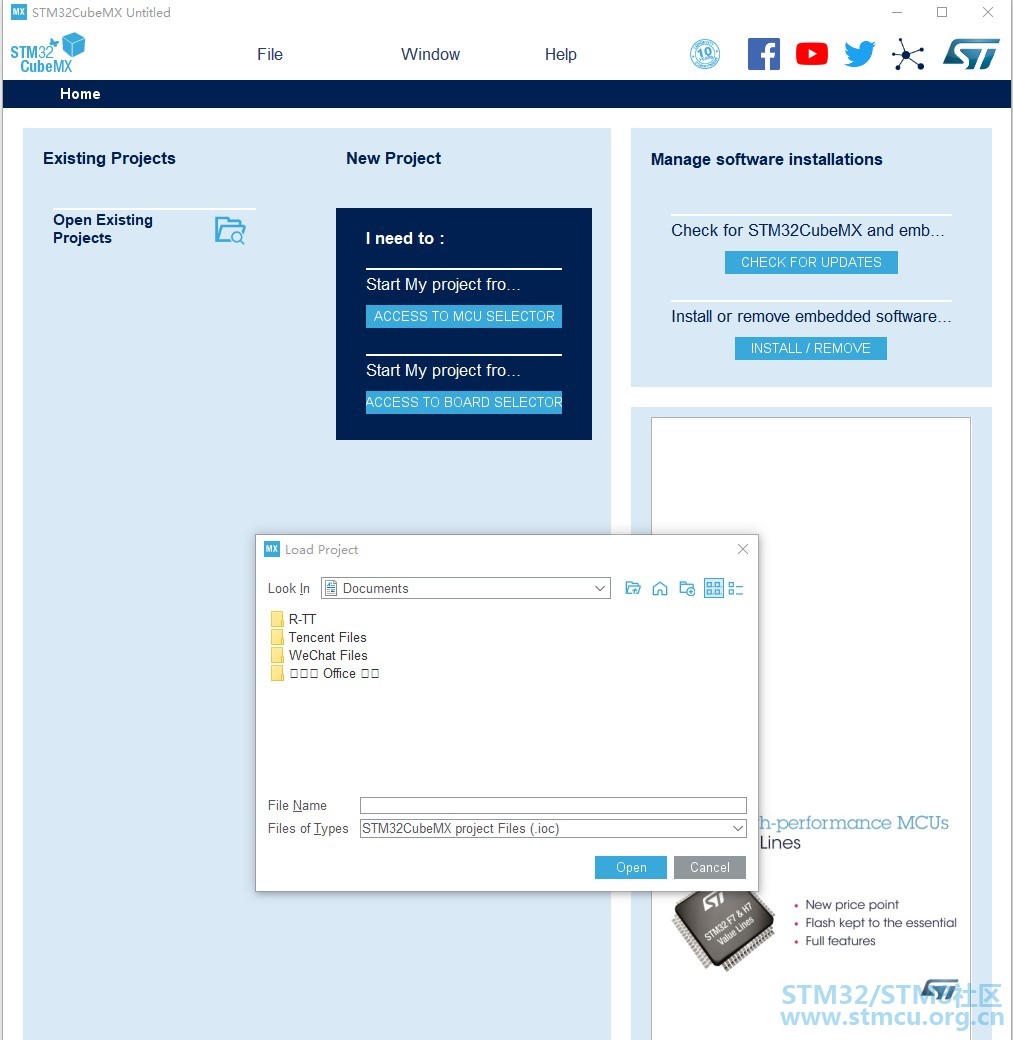Click the Open Existing Projects label
Image resolution: width=1013 pixels, height=1040 pixels.
tap(103, 229)
